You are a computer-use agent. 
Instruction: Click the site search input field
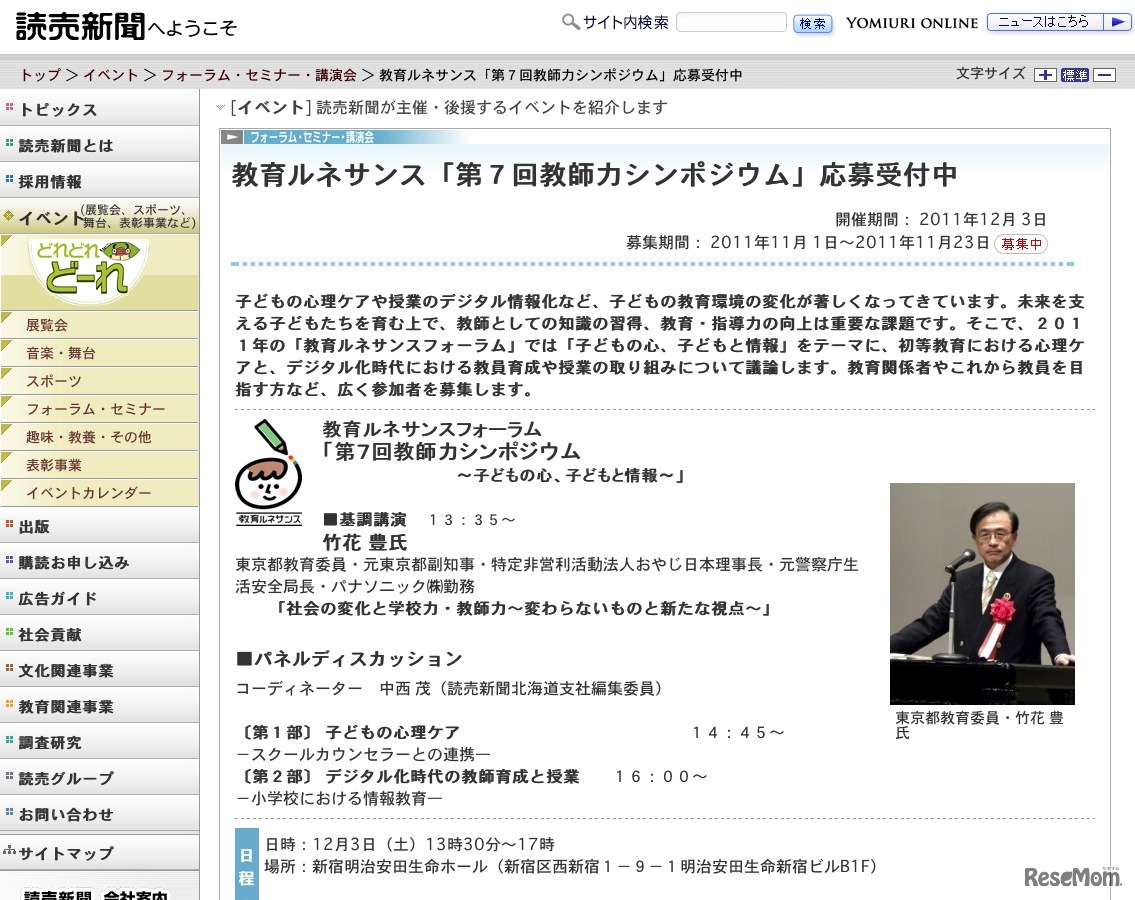(x=731, y=22)
